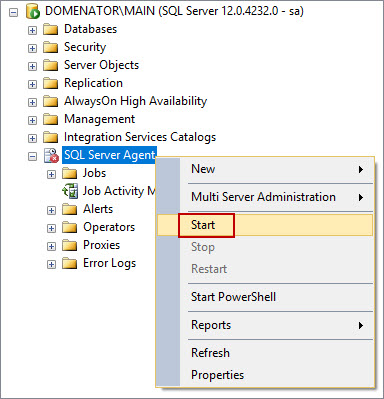Open Properties from the context menu
This screenshot has height=399, width=384.
point(265,375)
